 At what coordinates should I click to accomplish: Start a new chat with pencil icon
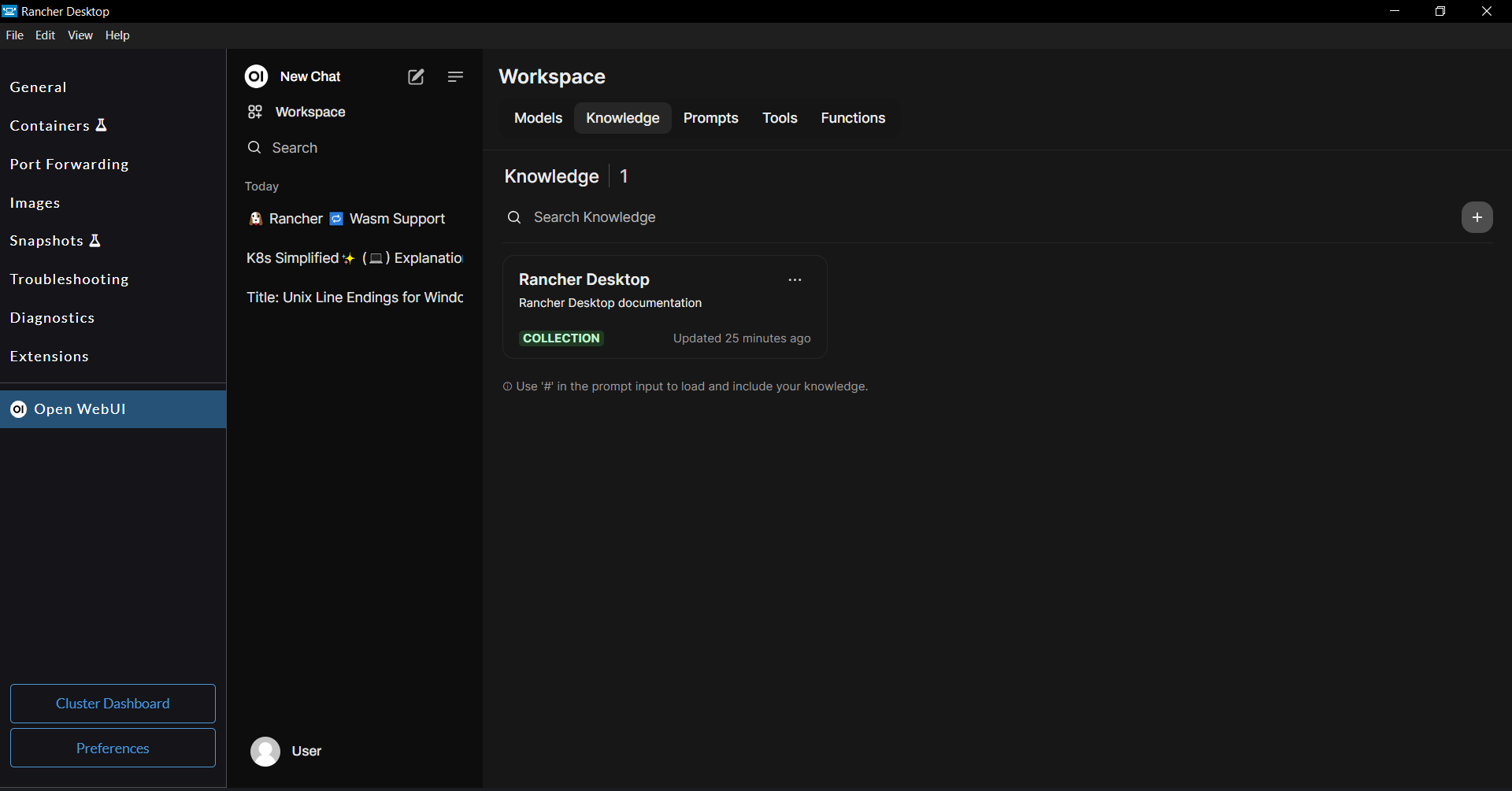click(416, 76)
